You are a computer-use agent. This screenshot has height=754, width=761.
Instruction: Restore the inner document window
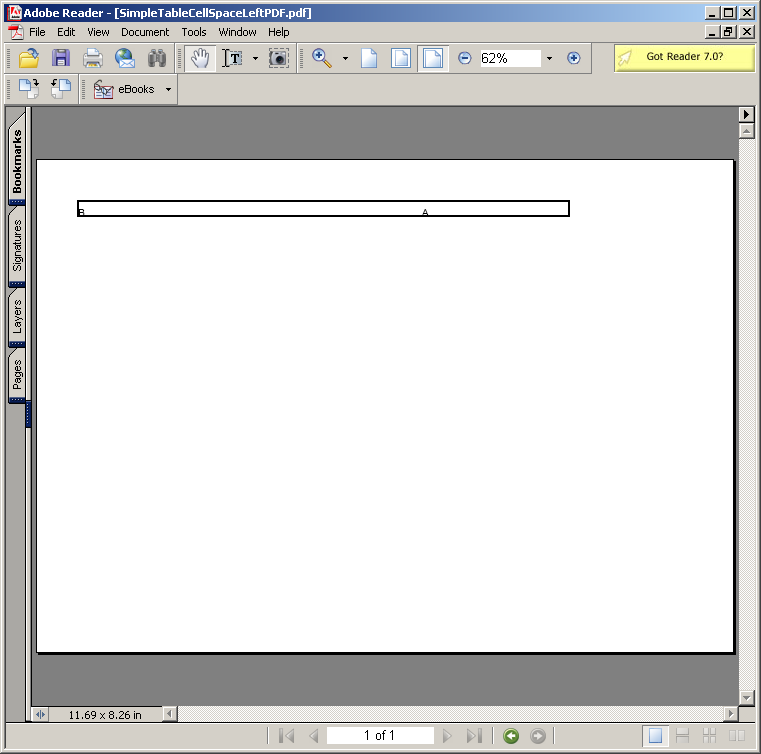728,32
